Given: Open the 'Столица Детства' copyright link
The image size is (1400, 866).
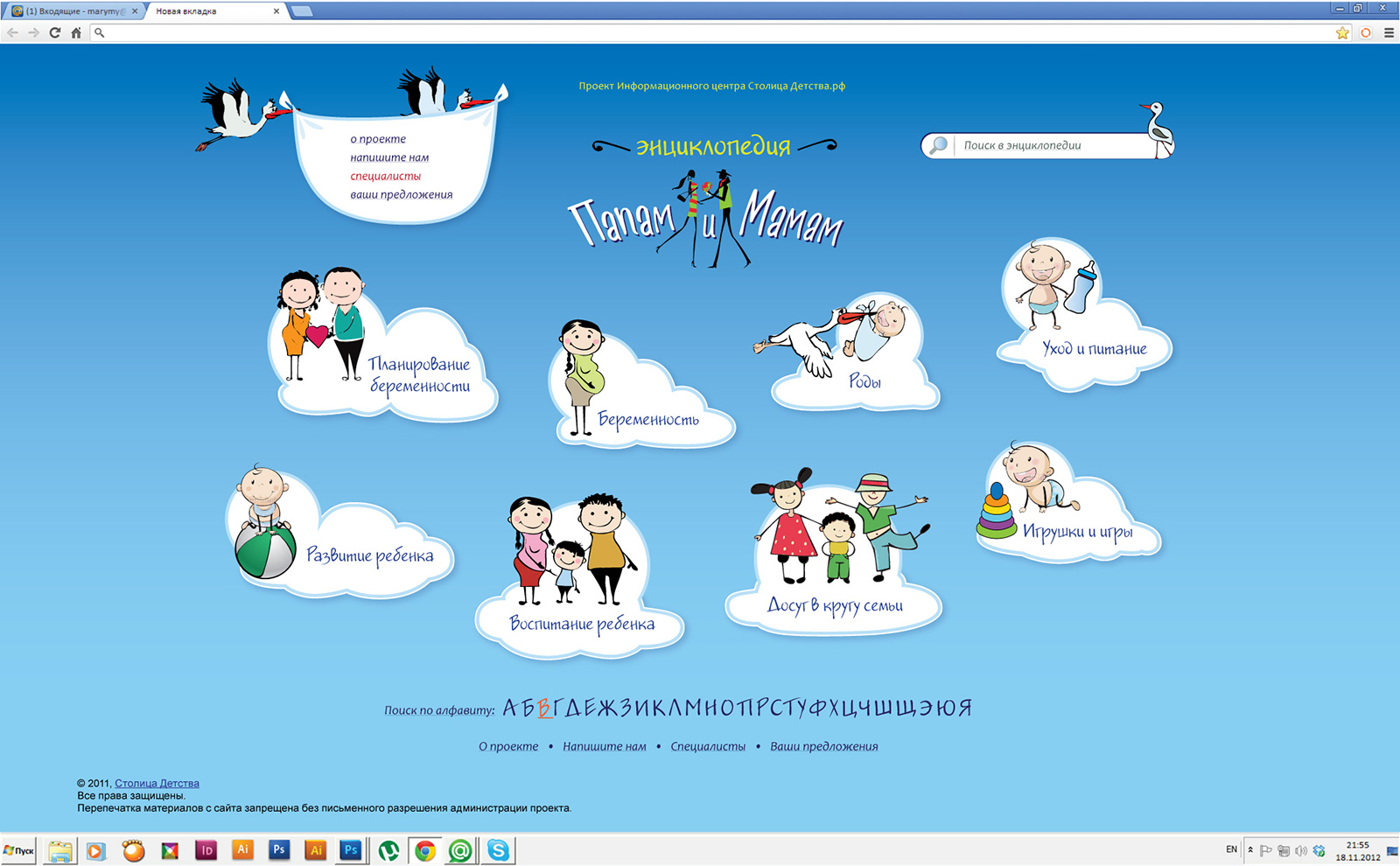Looking at the screenshot, I should tap(157, 784).
